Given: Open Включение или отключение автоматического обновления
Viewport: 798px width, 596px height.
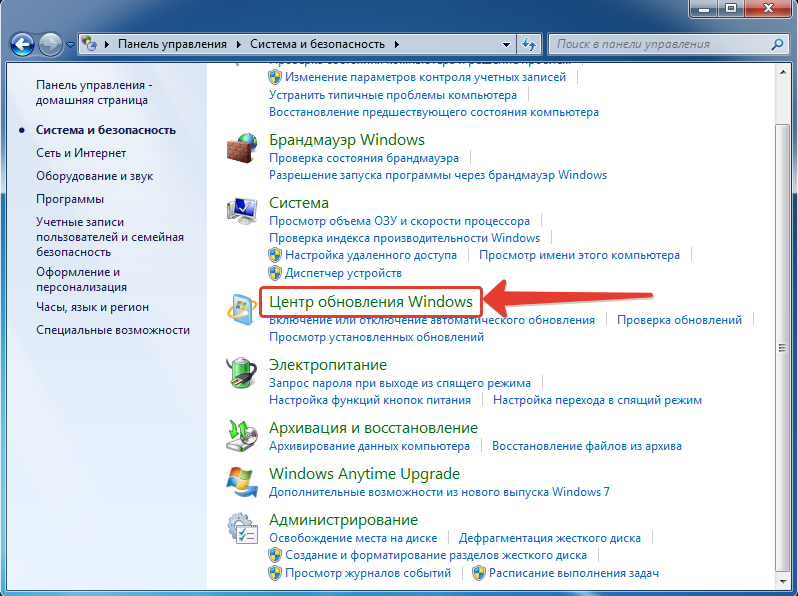Looking at the screenshot, I should (x=432, y=320).
